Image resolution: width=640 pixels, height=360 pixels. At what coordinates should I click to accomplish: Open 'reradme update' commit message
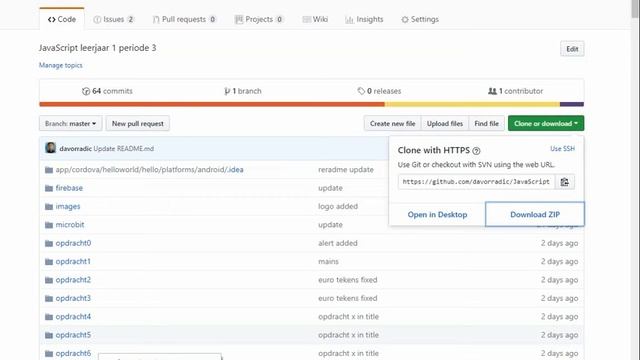[x=346, y=169]
